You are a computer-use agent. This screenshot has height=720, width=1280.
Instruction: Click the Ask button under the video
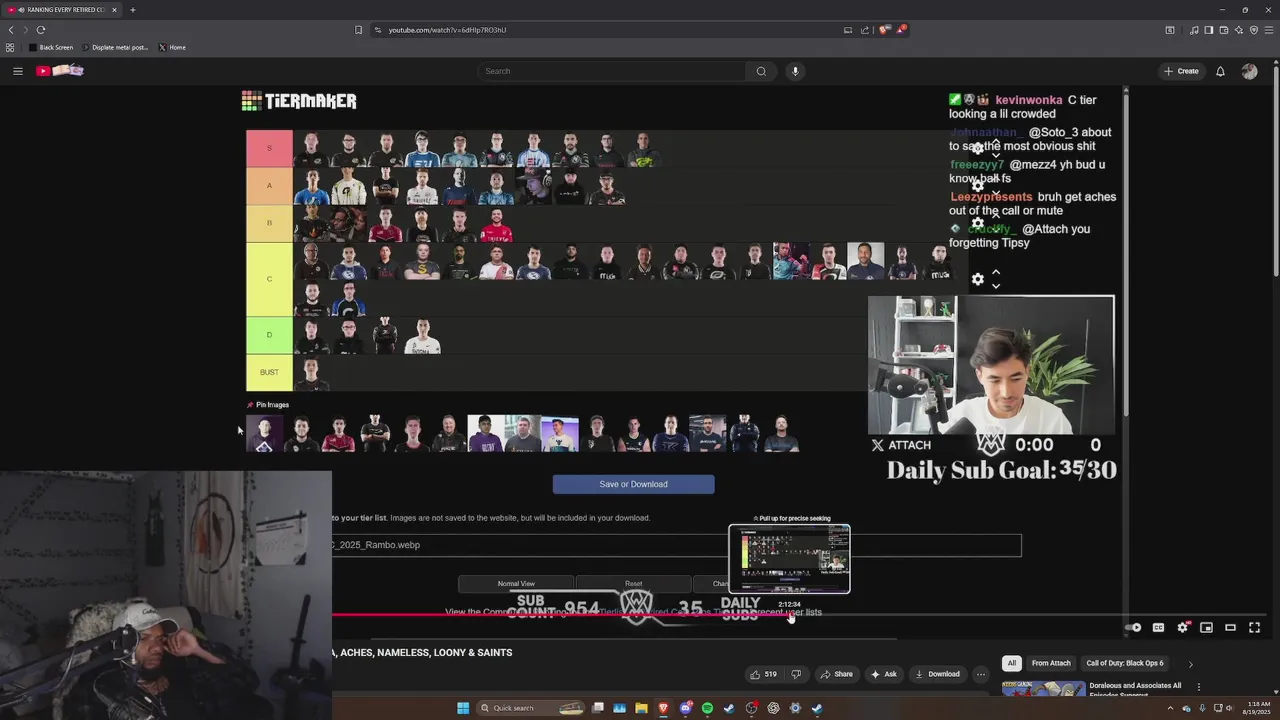883,674
